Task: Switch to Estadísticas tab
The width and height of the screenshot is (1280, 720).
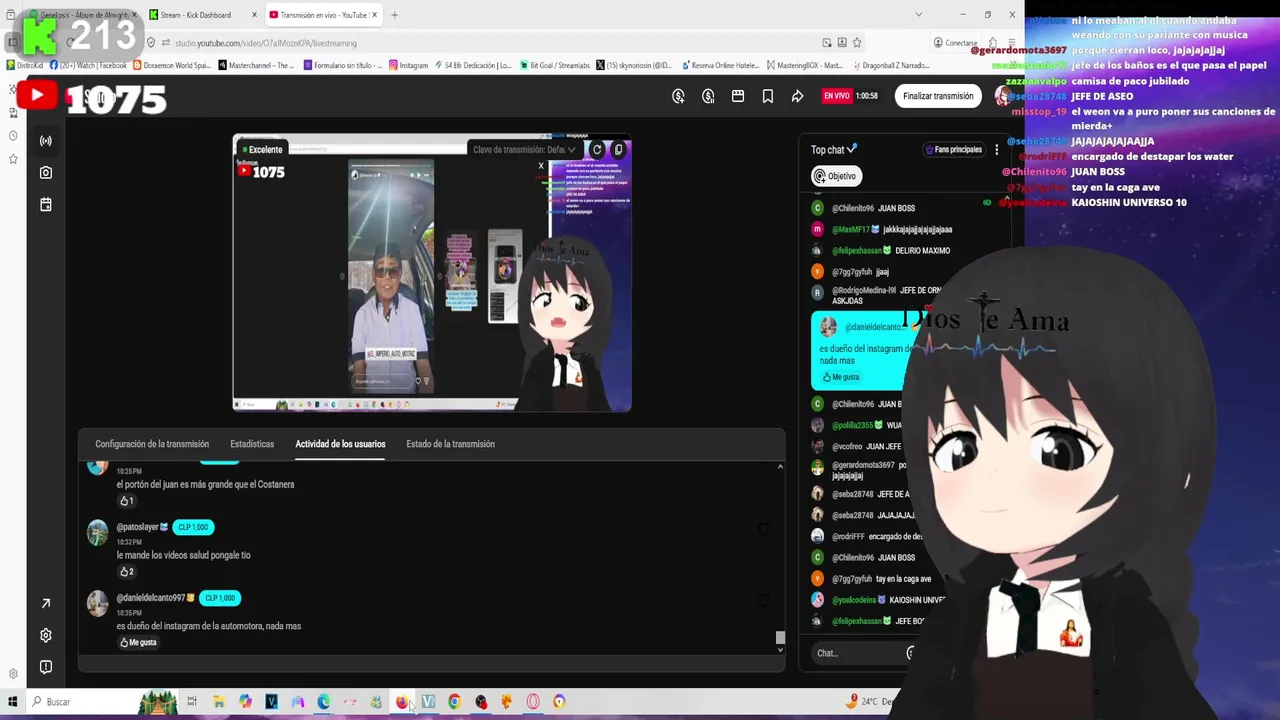Action: pyautogui.click(x=252, y=444)
